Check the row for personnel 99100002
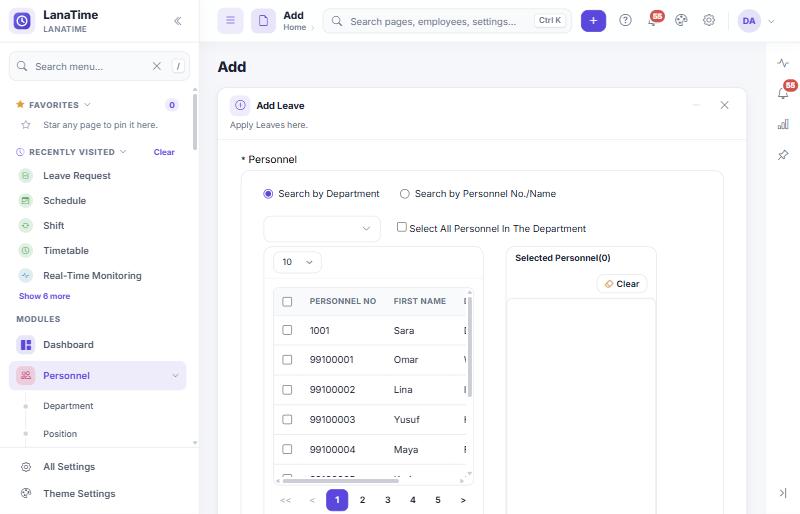The width and height of the screenshot is (800, 514). pos(287,390)
